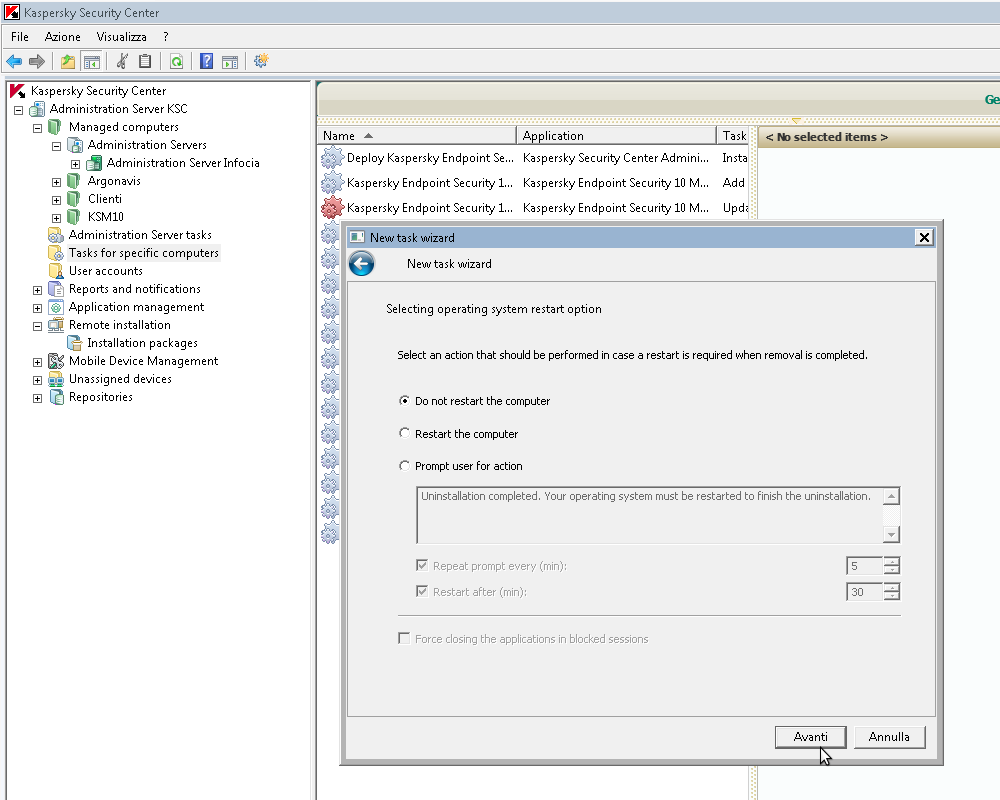Image resolution: width=1000 pixels, height=800 pixels.
Task: Open the ? help menu
Action: [166, 37]
